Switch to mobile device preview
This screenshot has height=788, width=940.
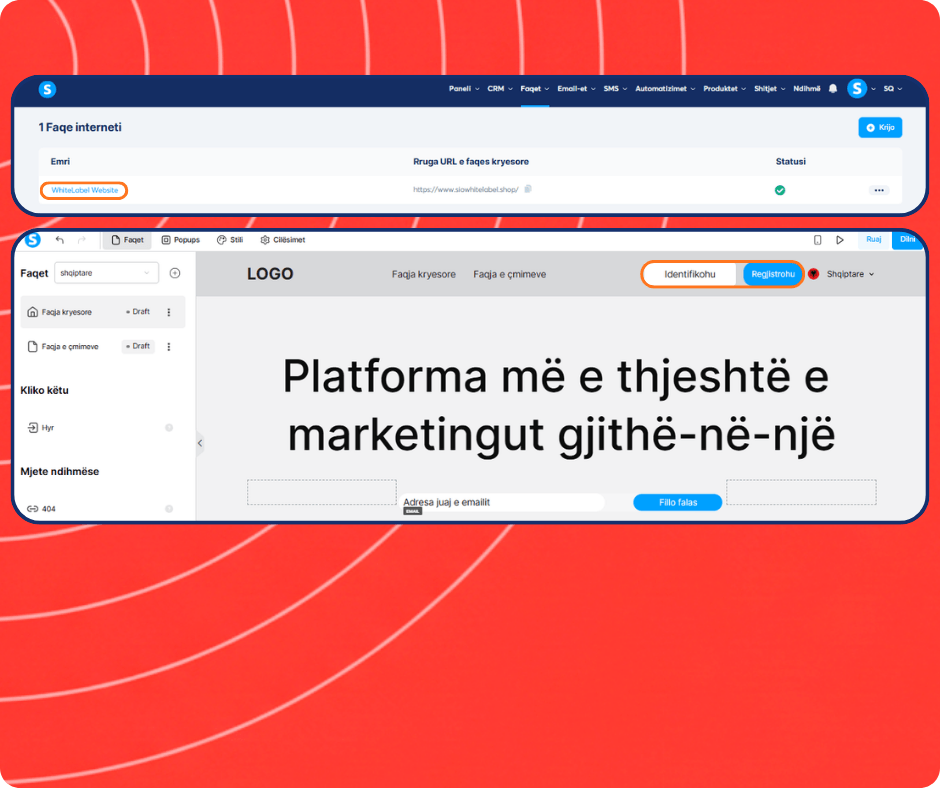point(817,240)
